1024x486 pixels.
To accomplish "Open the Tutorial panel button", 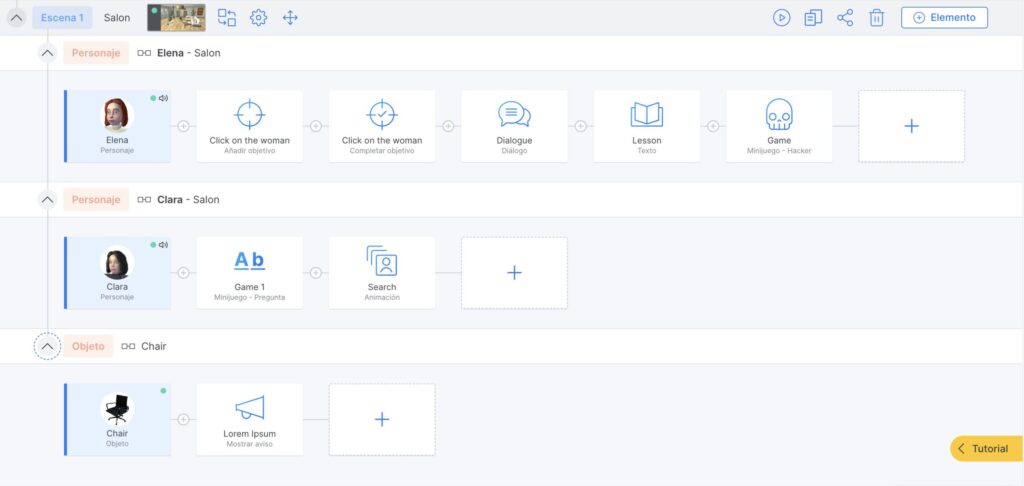I will tap(985, 449).
